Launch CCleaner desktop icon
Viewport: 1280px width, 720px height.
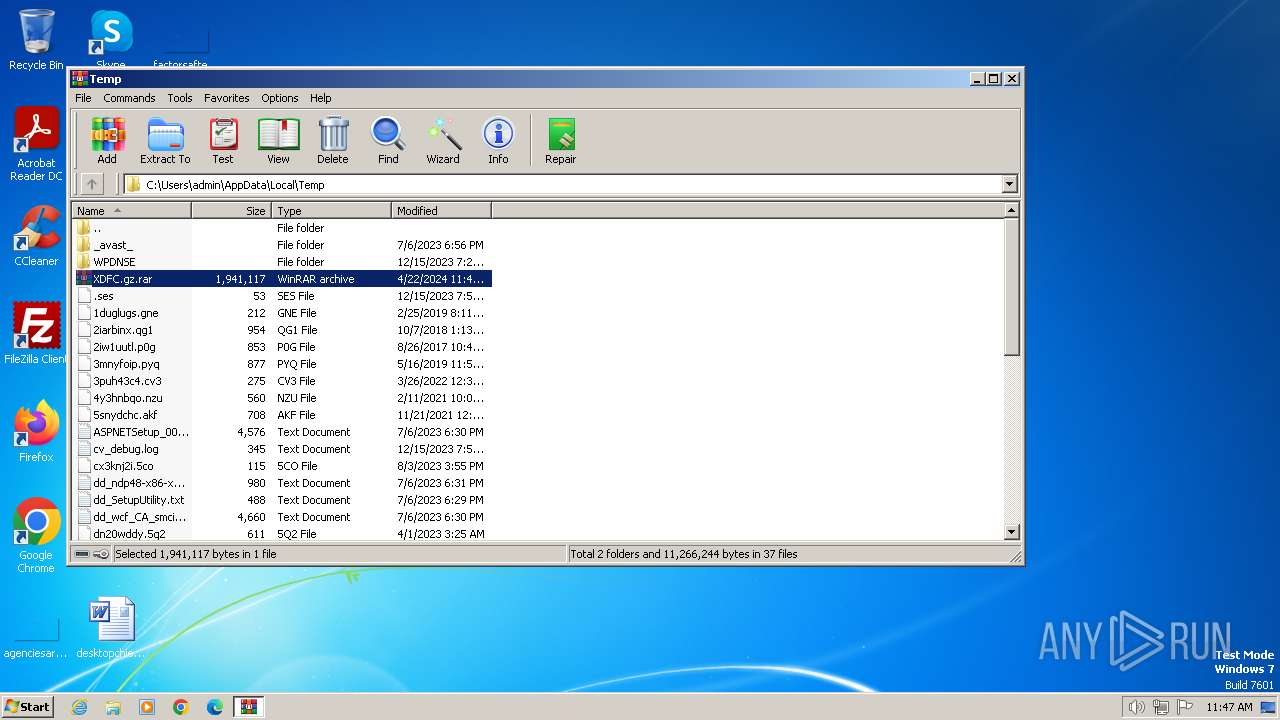36,236
